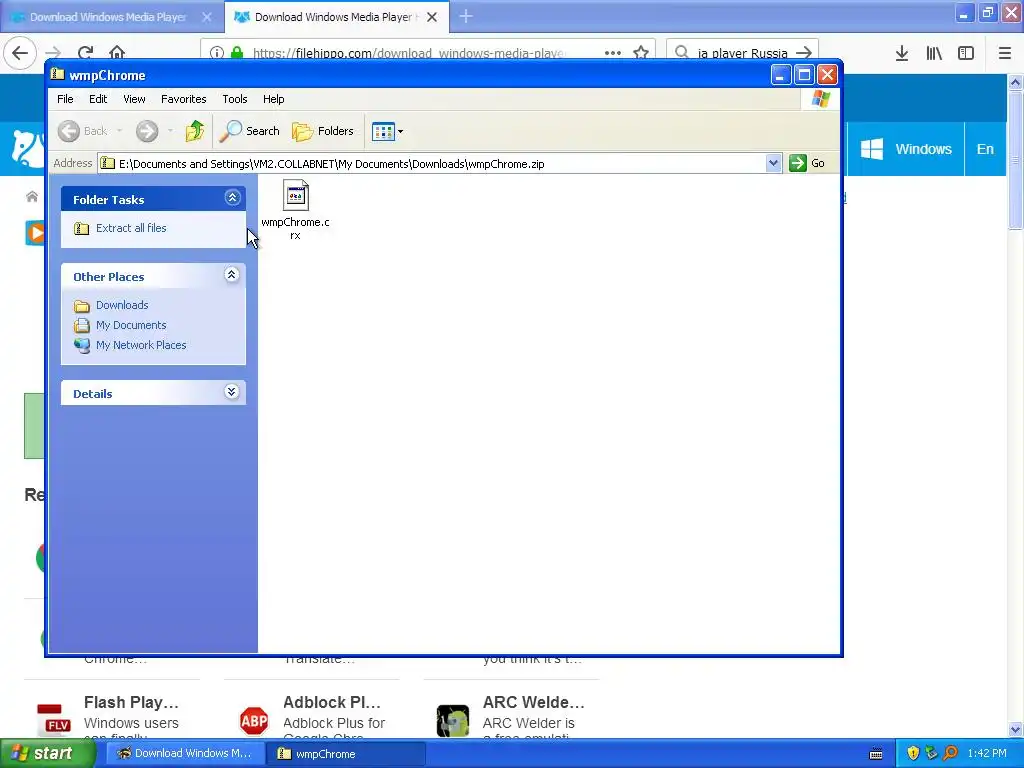The width and height of the screenshot is (1024, 768).
Task: Click the Firefox search box
Action: (743, 53)
